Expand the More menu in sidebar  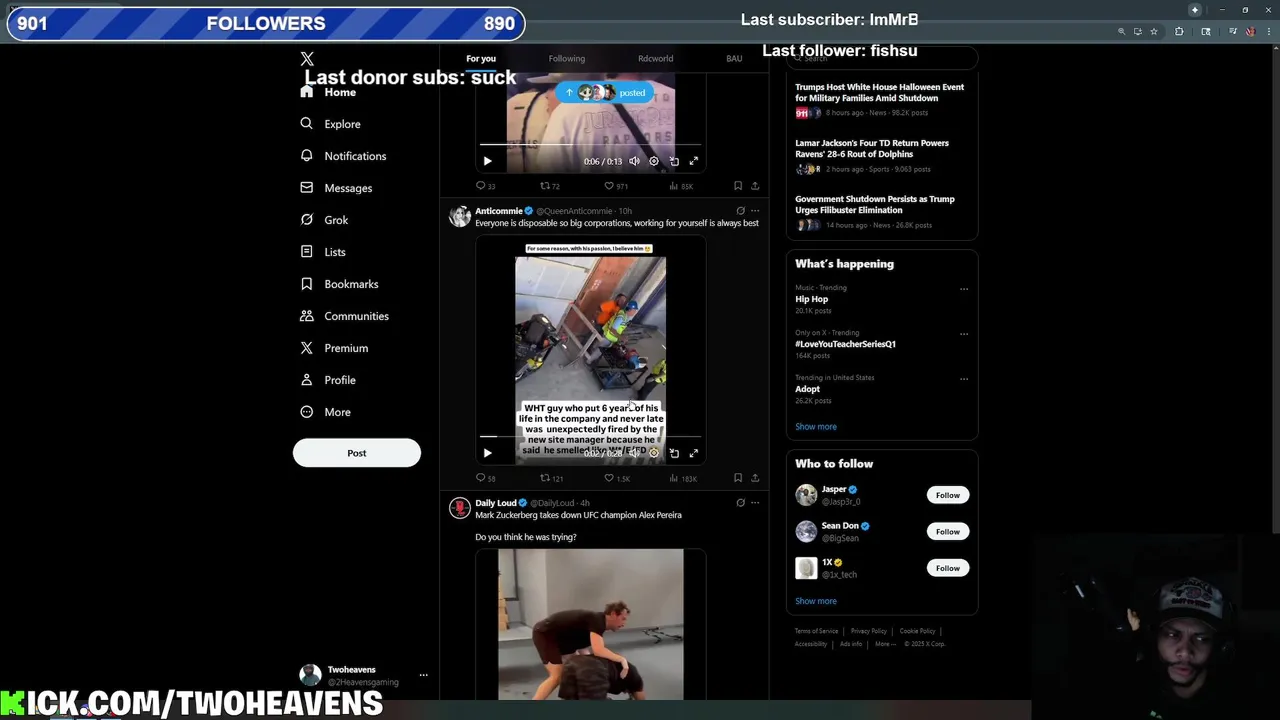click(x=325, y=412)
